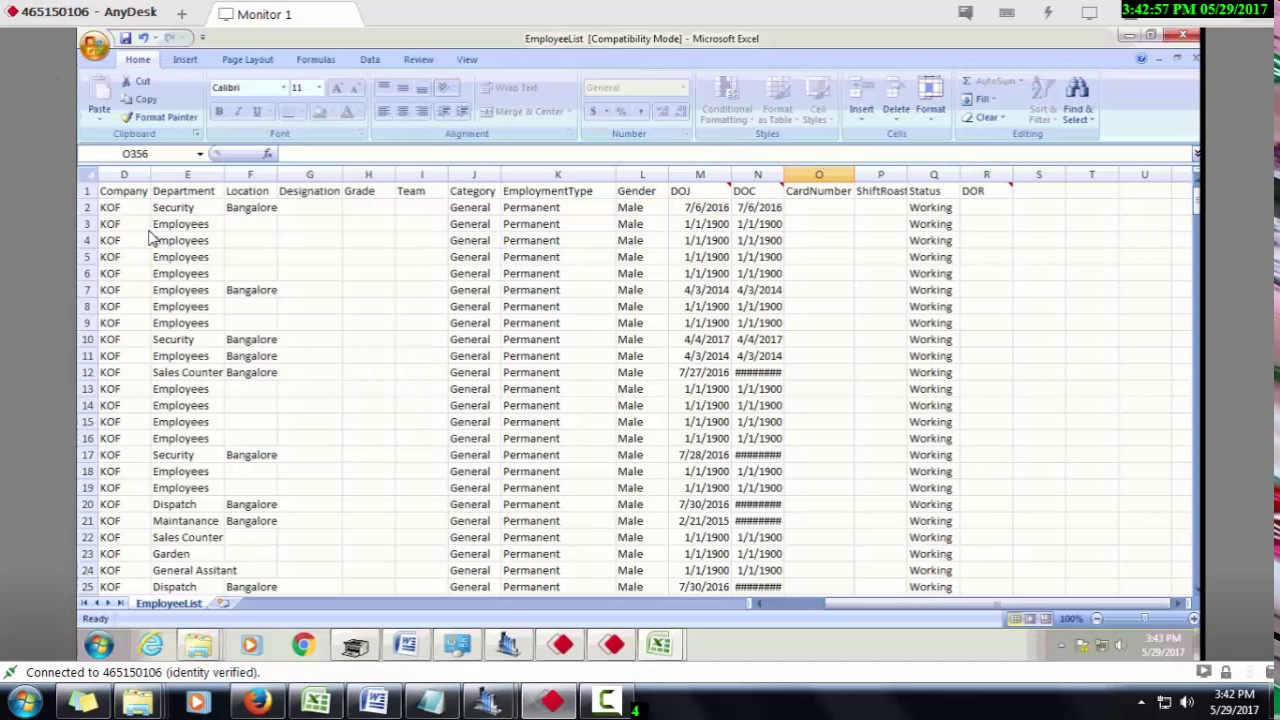Decrease font size with Shrink Font
This screenshot has height=720, width=1280.
point(354,88)
